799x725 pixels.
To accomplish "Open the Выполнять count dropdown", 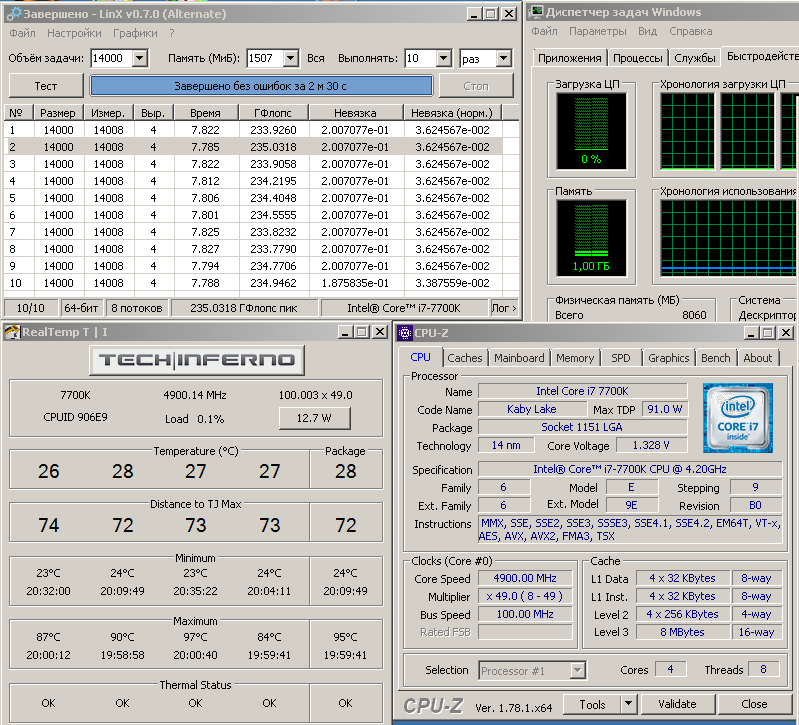I will click(442, 59).
